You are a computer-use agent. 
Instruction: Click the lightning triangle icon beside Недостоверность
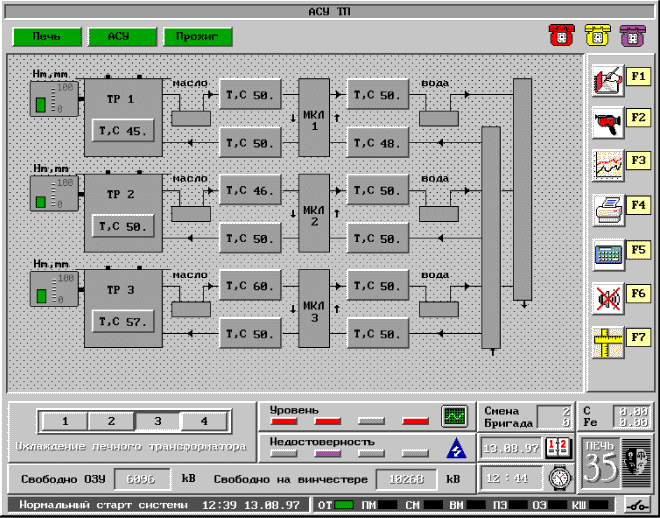(455, 447)
